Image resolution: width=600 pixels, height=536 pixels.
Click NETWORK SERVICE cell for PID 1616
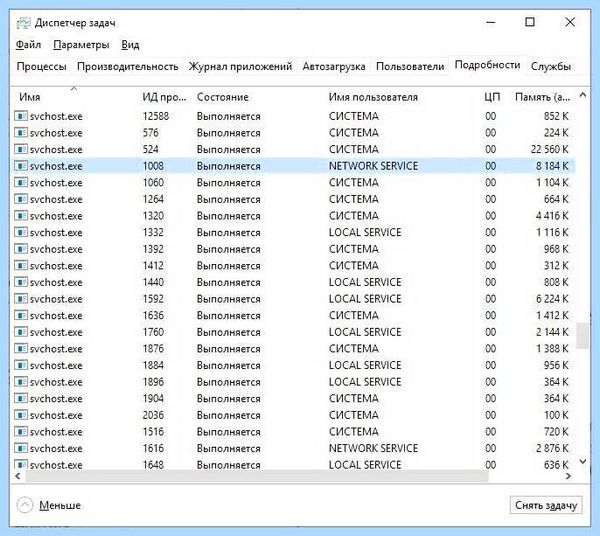[x=373, y=448]
